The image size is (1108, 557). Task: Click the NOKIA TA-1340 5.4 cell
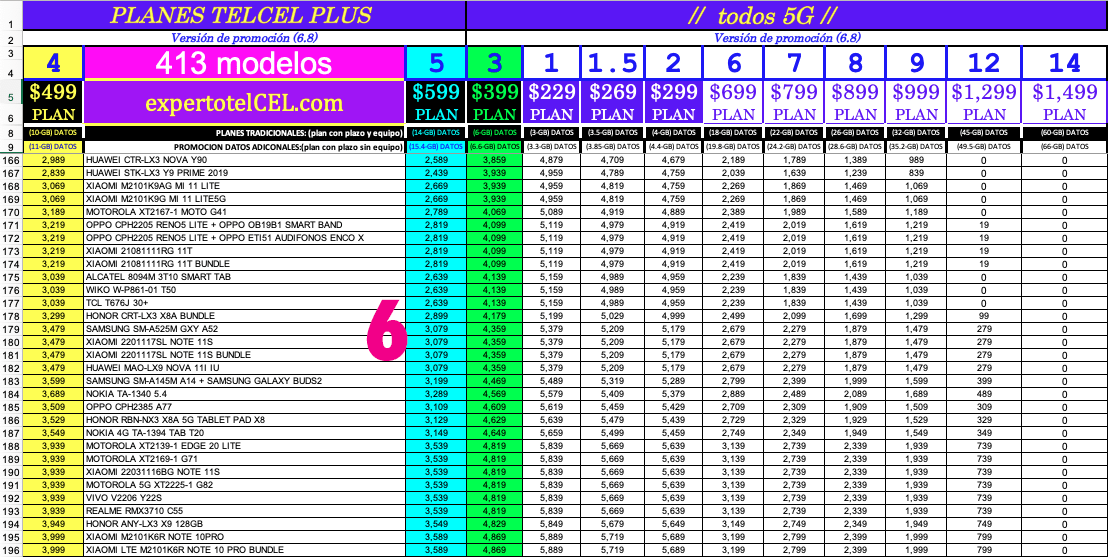coord(244,394)
